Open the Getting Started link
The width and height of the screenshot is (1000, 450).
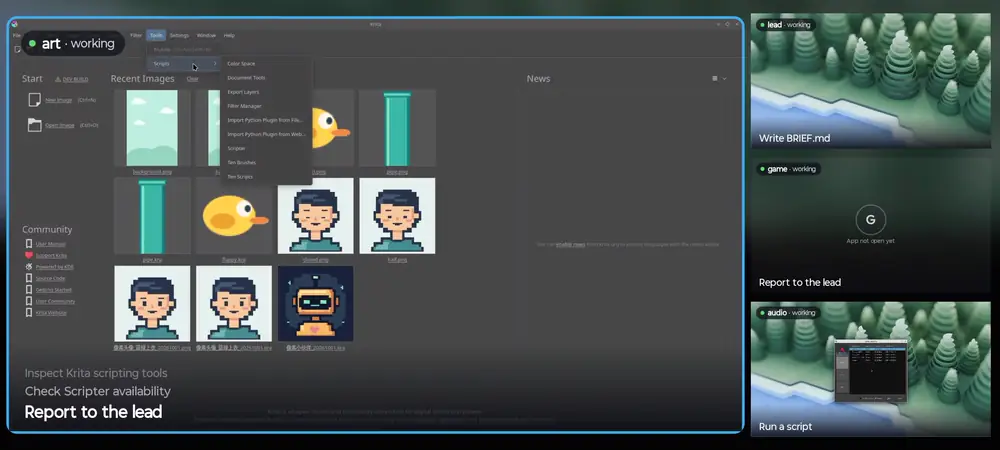[53, 290]
